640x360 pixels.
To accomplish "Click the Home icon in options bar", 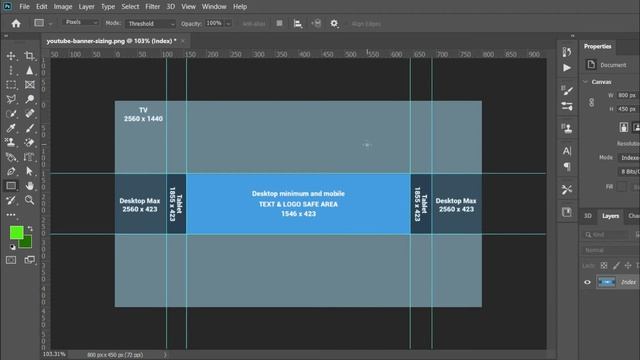I will pos(16,24).
